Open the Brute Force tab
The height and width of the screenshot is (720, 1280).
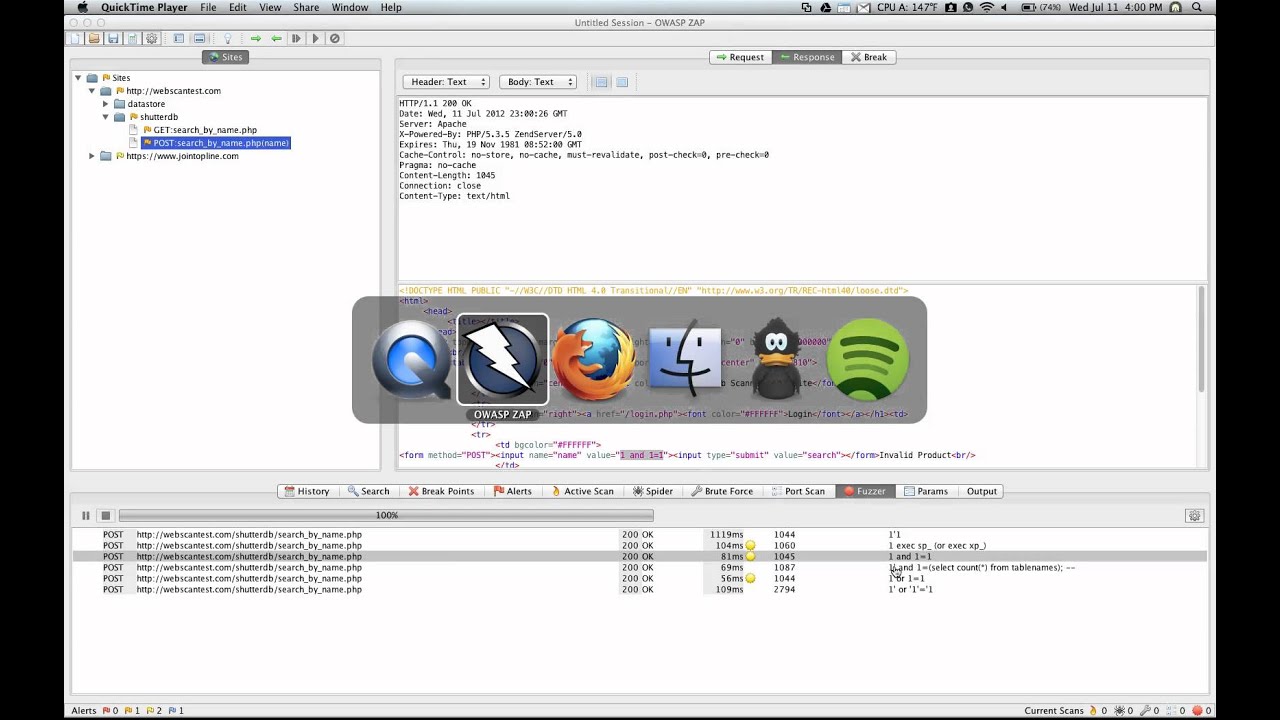click(x=722, y=491)
